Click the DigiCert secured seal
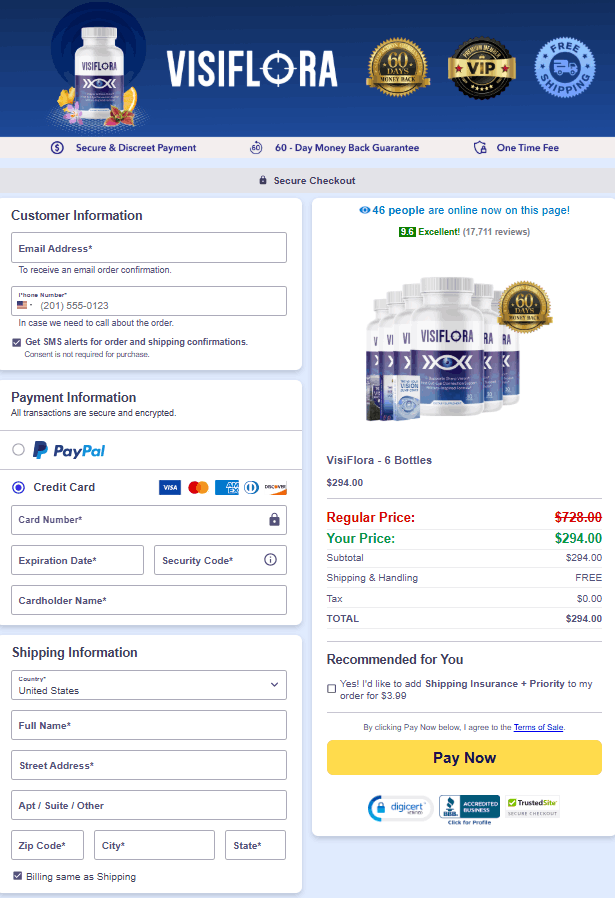The height and width of the screenshot is (898, 615). coord(400,808)
